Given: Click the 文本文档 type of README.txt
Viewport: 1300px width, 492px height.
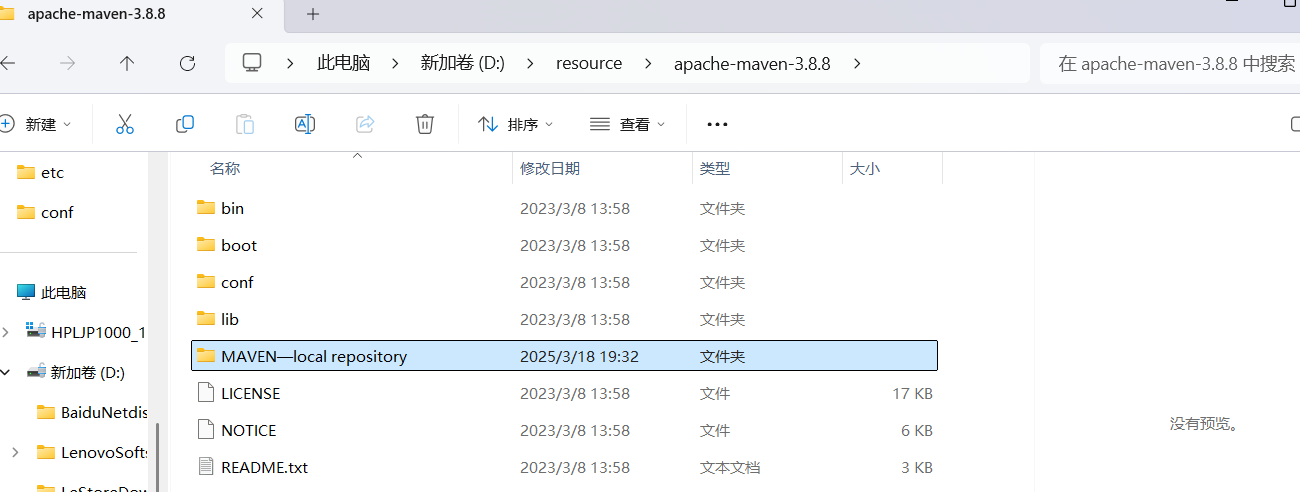Looking at the screenshot, I should [x=730, y=467].
